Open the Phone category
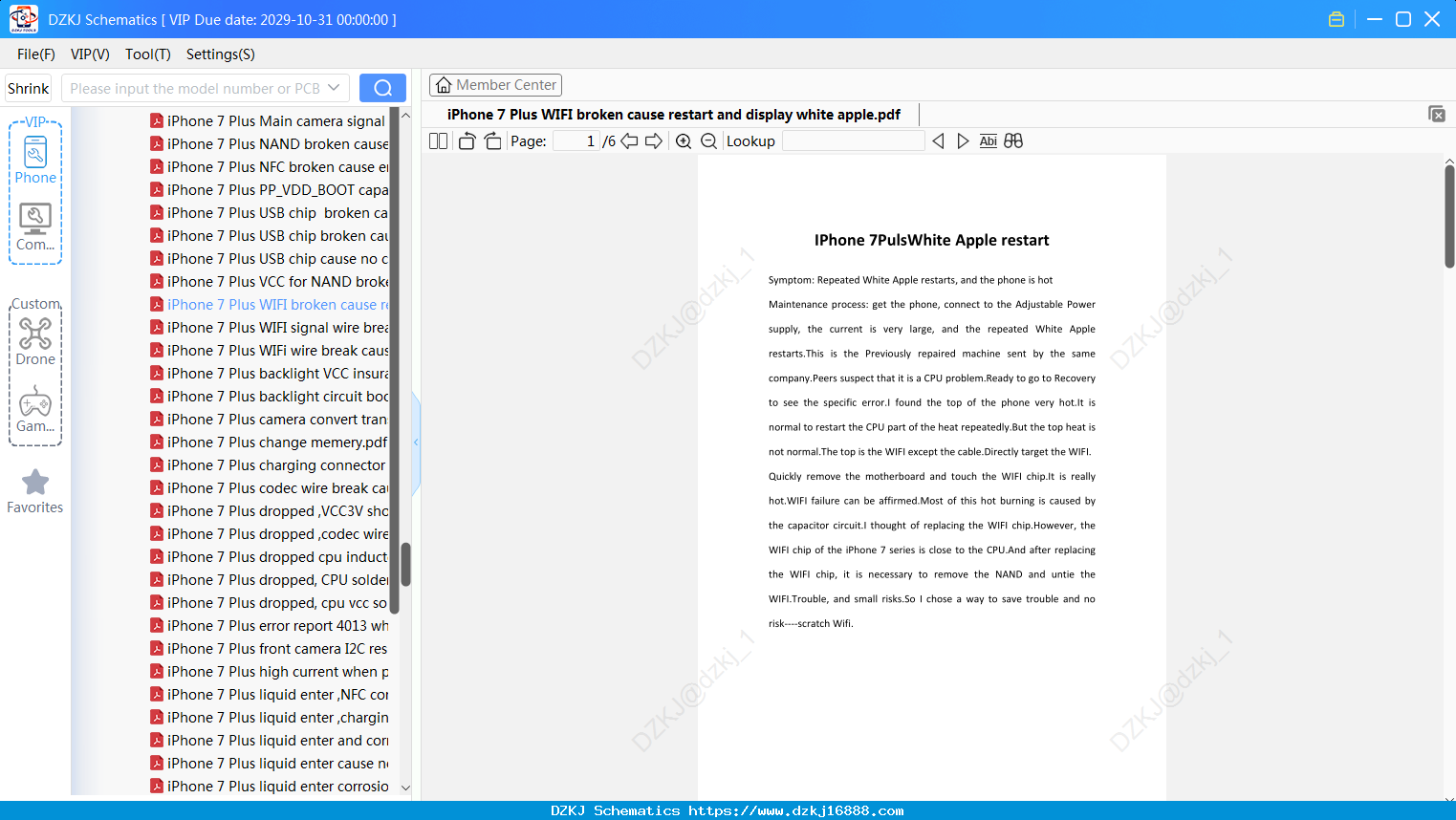The width and height of the screenshot is (1456, 820). [35, 160]
